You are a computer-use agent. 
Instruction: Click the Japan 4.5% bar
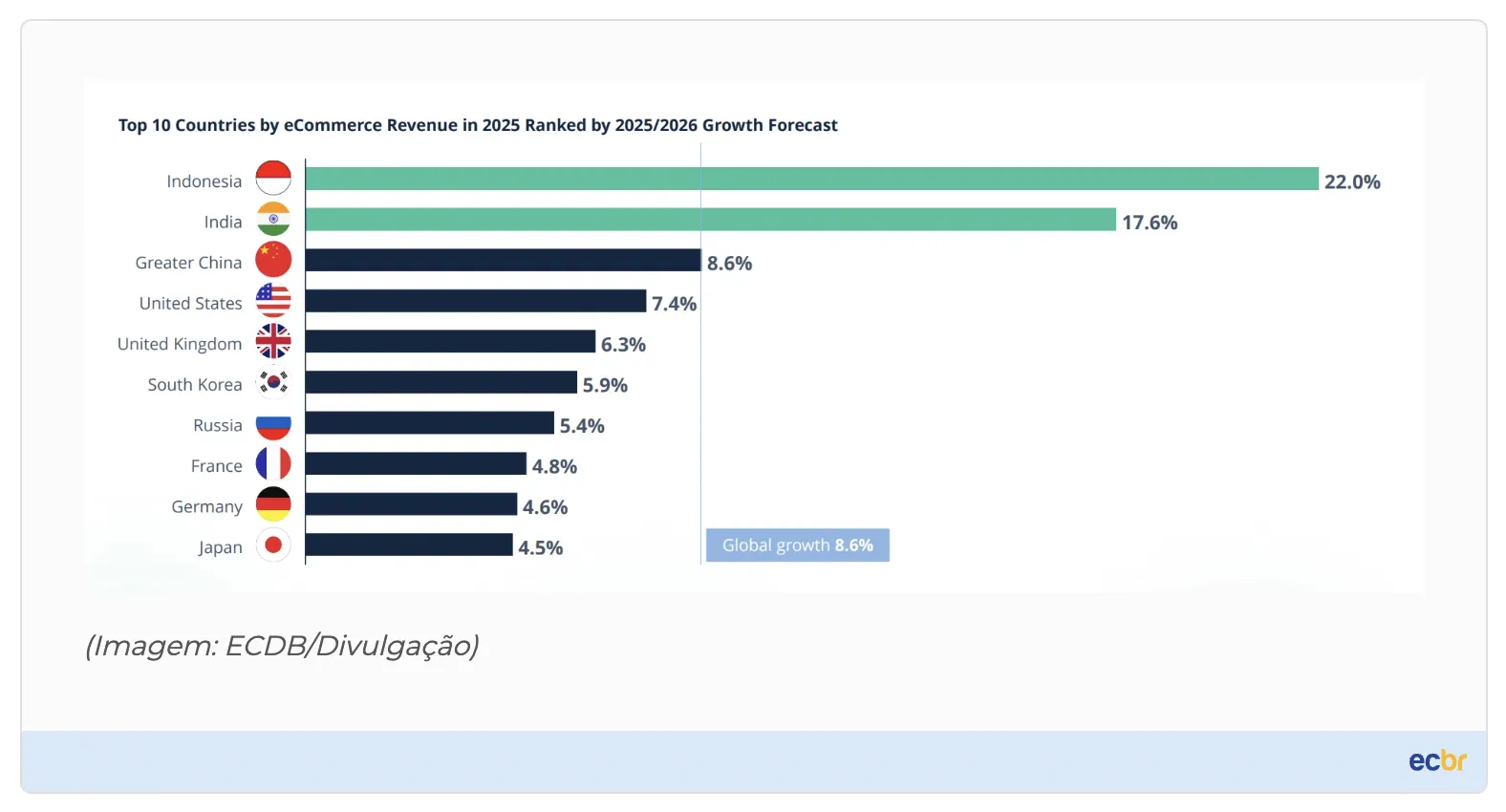(x=409, y=545)
